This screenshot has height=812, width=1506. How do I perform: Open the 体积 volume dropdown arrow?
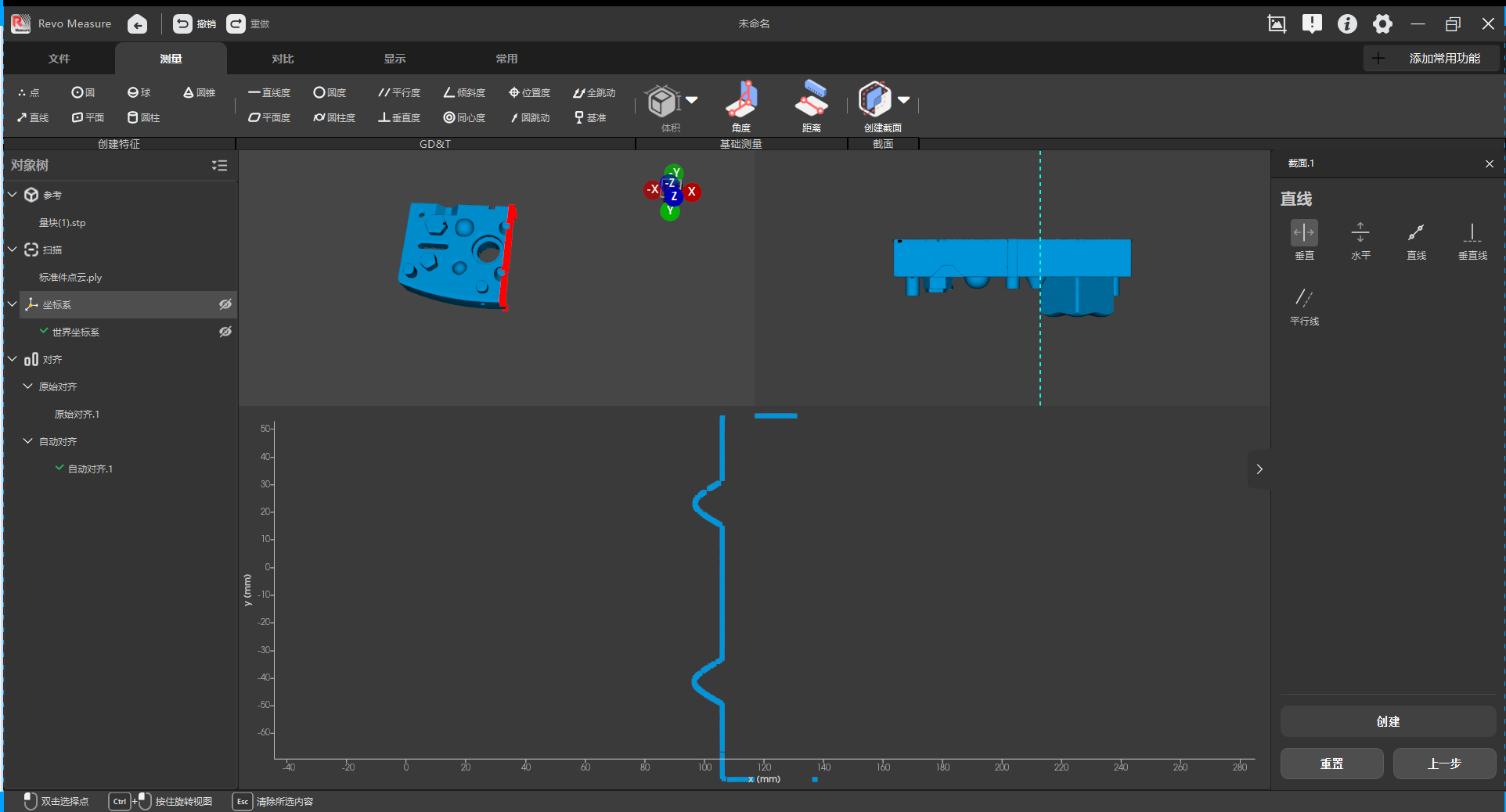pos(691,99)
